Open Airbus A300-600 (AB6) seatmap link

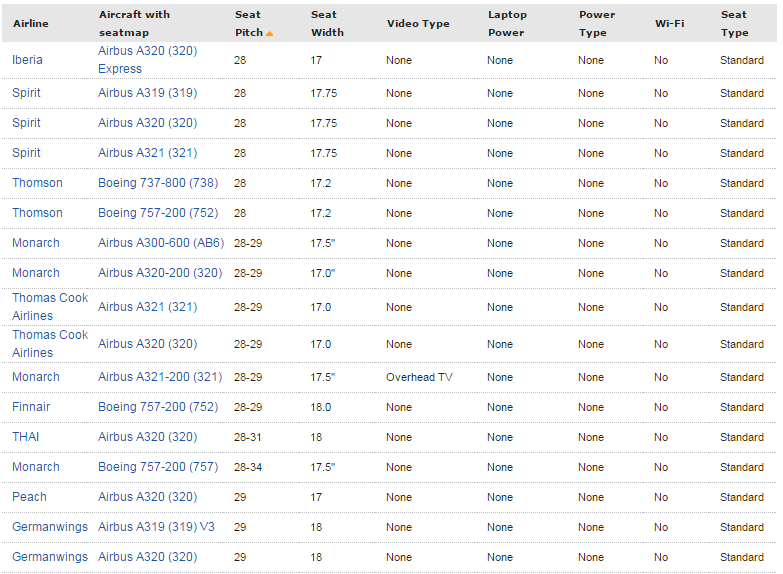click(161, 243)
